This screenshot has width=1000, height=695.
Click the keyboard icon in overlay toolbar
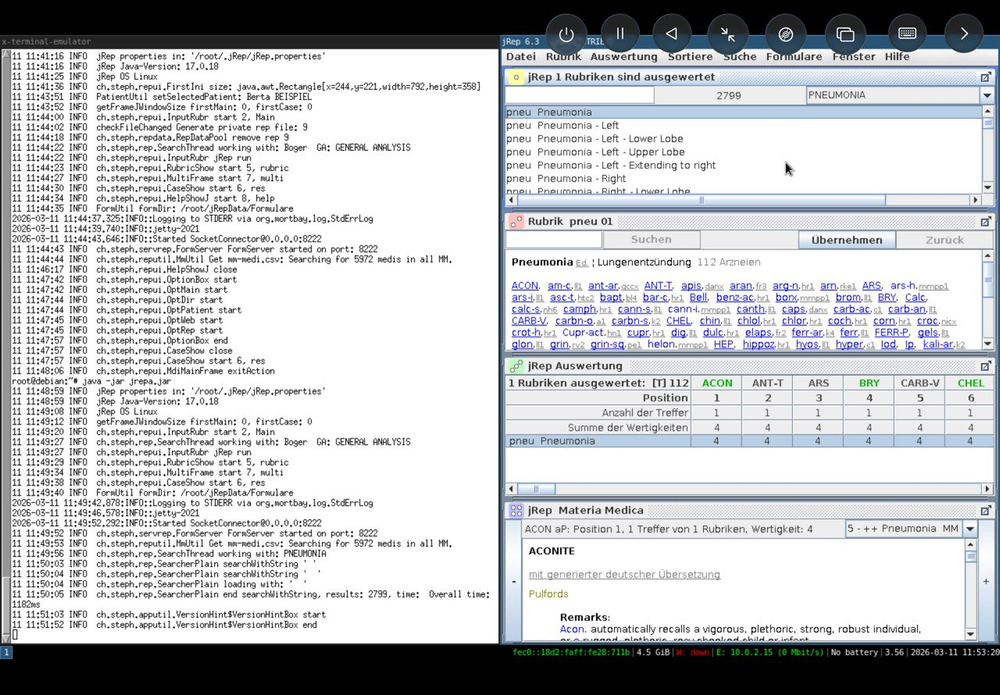(907, 34)
